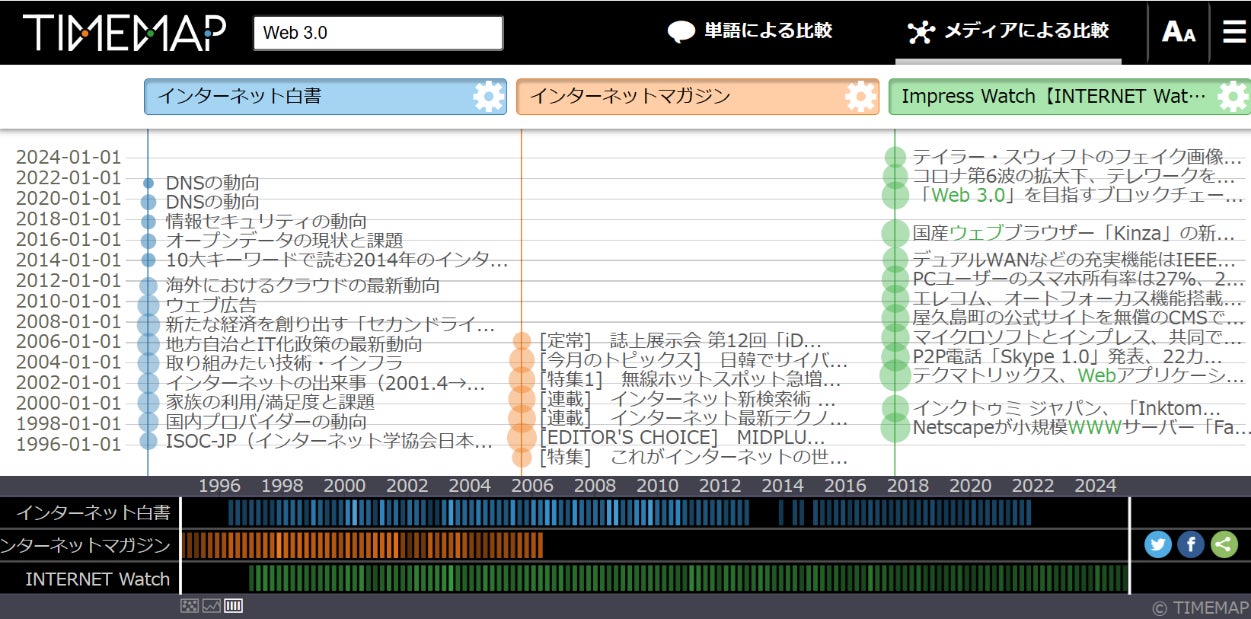1251x619 pixels.
Task: Click the TIMEMAP logo
Action: (x=124, y=33)
